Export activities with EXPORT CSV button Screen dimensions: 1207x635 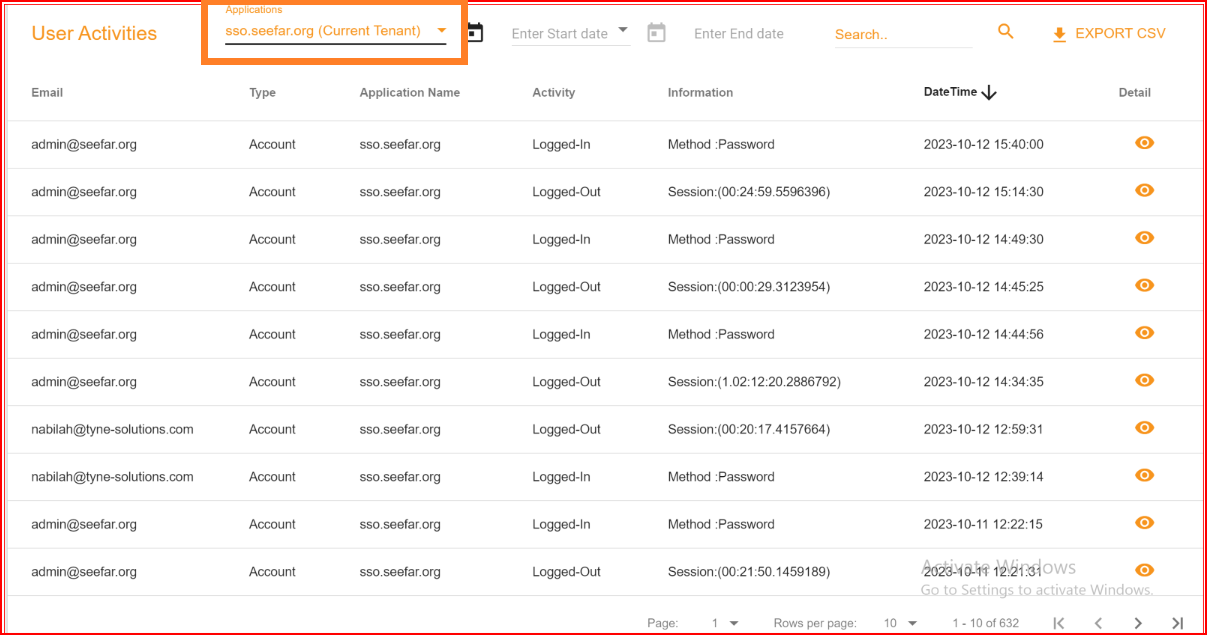point(1109,33)
